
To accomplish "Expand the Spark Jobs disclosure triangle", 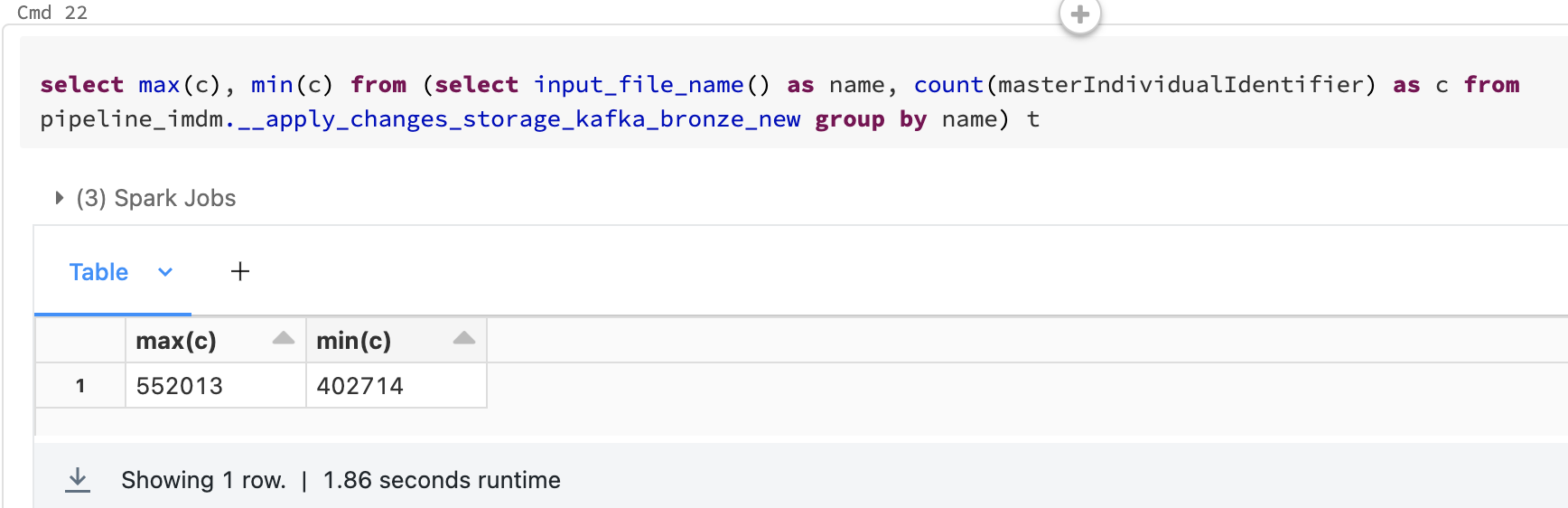I will 59,198.
